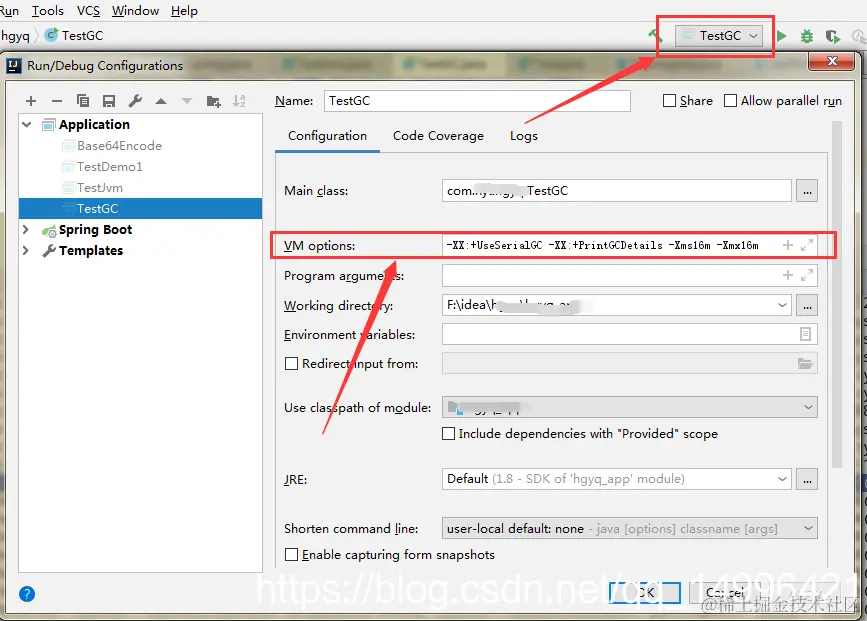Open the VCS menu
Screen dimensions: 867x621
pyautogui.click(x=88, y=11)
